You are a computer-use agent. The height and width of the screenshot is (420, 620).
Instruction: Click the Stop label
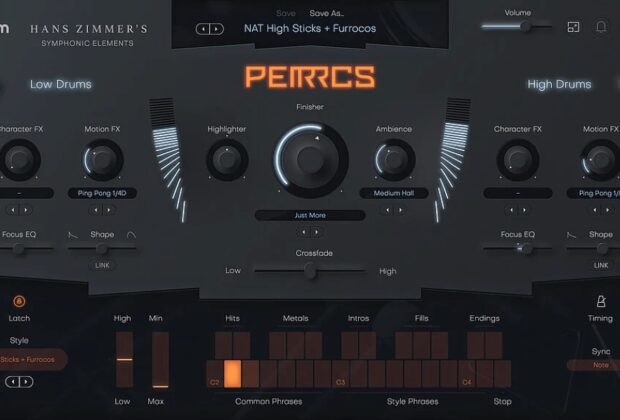click(502, 401)
